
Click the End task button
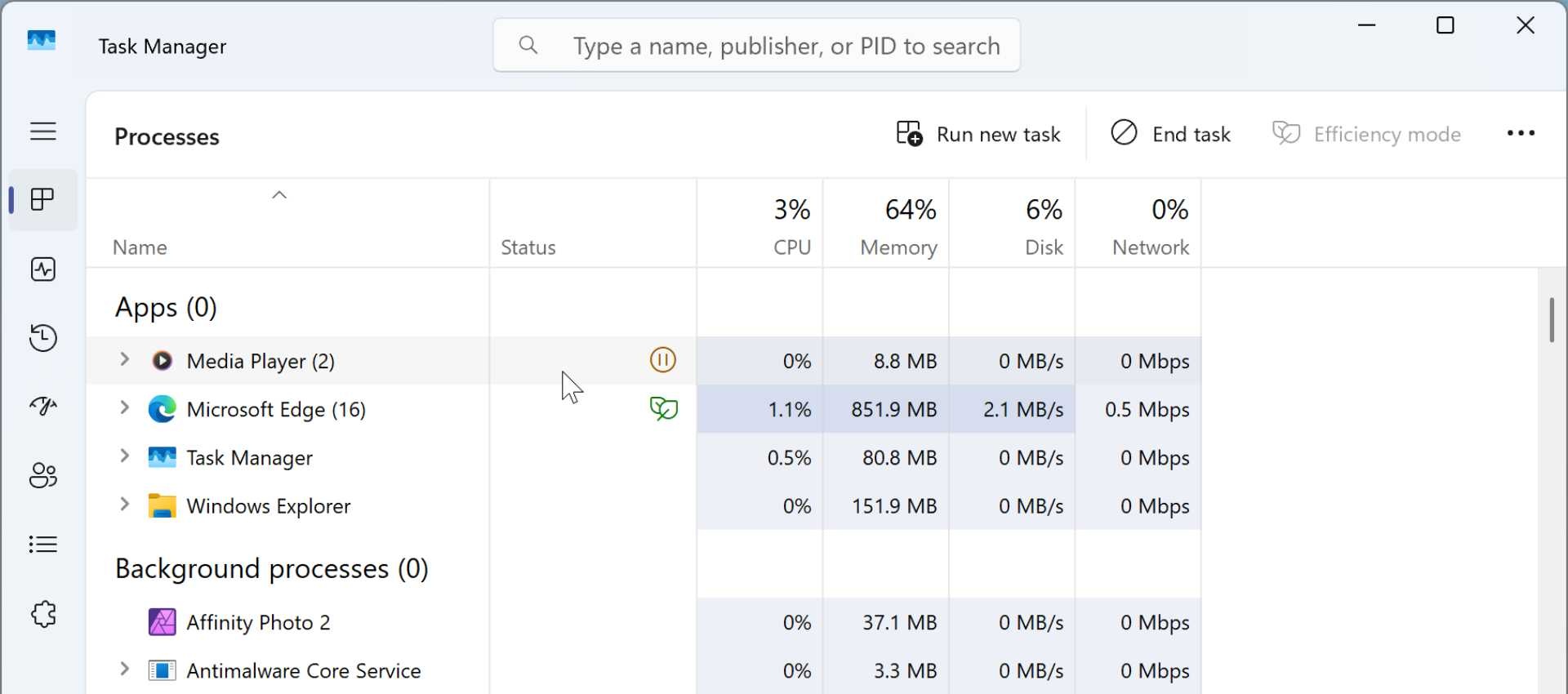[1170, 134]
